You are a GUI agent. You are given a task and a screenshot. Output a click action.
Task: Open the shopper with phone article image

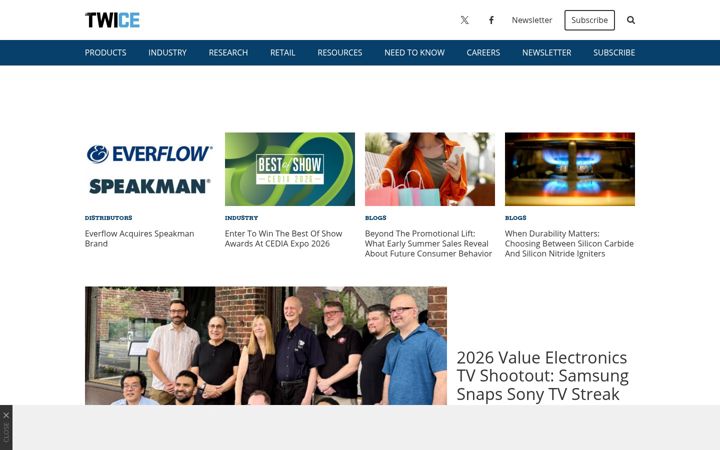pyautogui.click(x=430, y=169)
